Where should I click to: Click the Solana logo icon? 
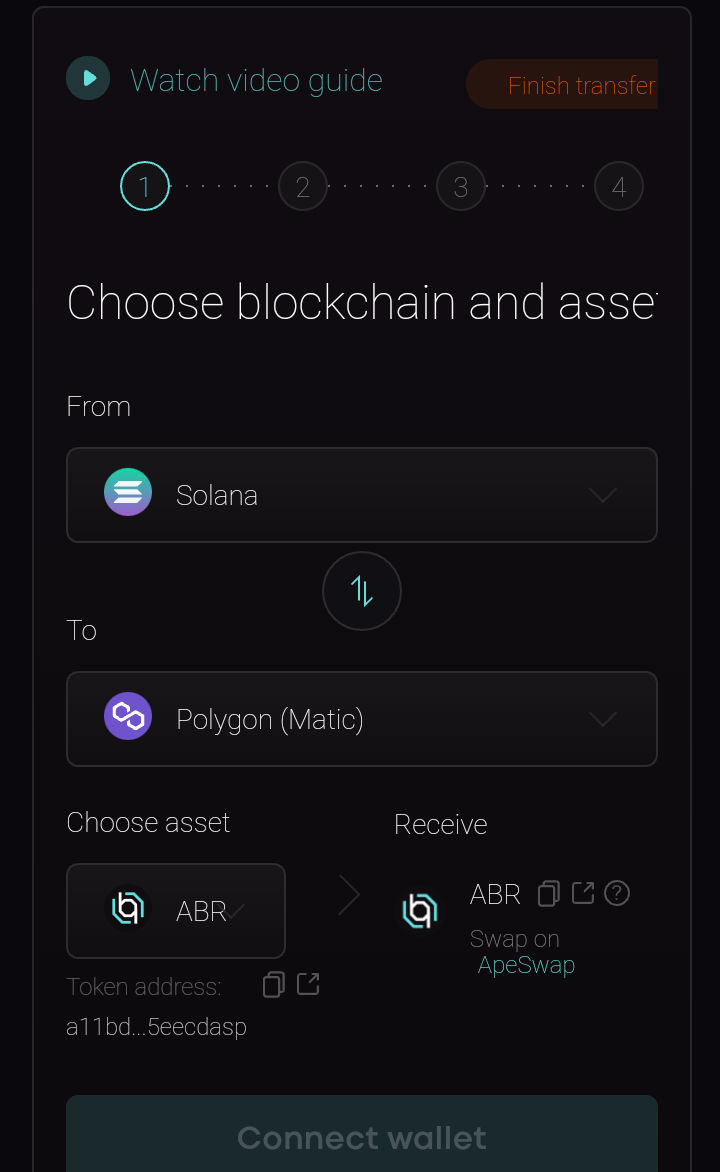point(128,493)
